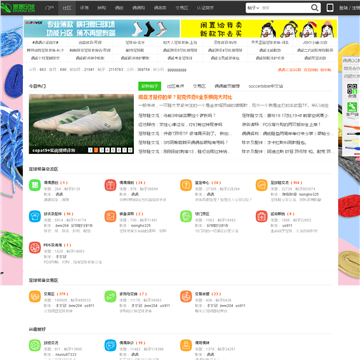The image size is (360, 360).
Task: Open the red forum icon with count (0)
Action: (x=262, y=216)
